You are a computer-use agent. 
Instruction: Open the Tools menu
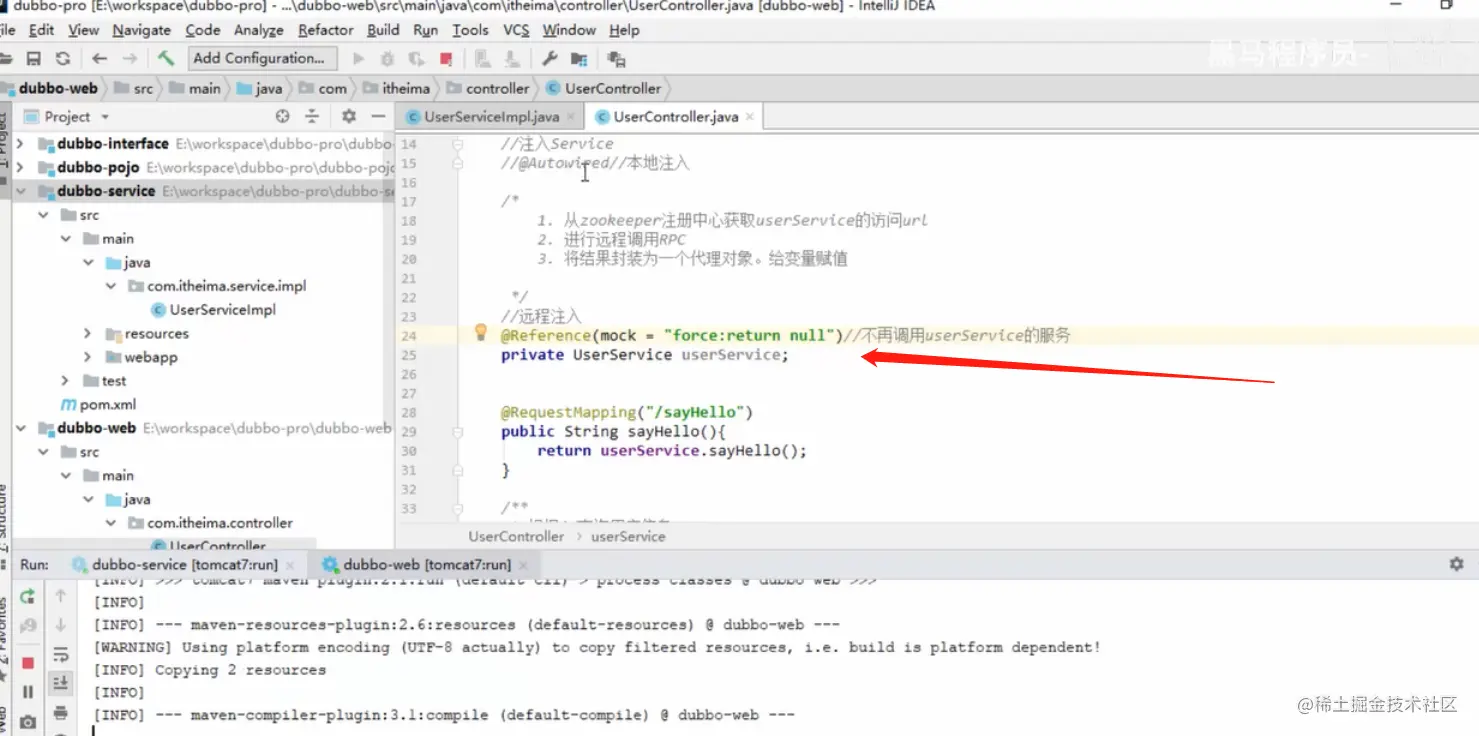coord(470,30)
